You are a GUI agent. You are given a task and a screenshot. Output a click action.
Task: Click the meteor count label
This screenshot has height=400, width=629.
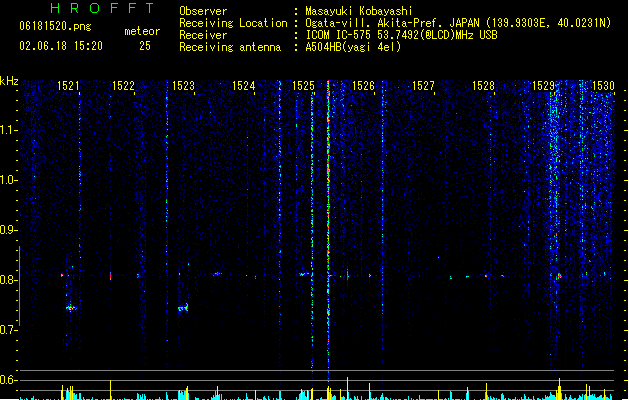pyautogui.click(x=142, y=31)
